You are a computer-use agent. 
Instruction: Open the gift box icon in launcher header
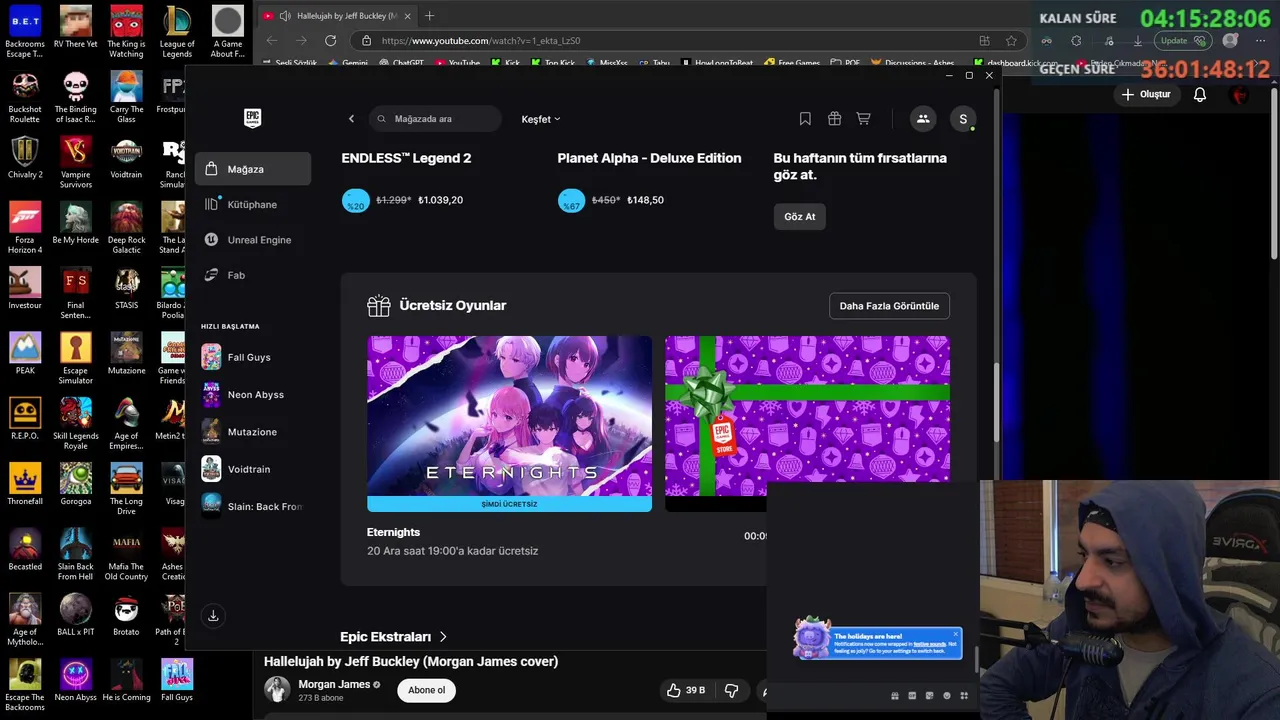834,119
